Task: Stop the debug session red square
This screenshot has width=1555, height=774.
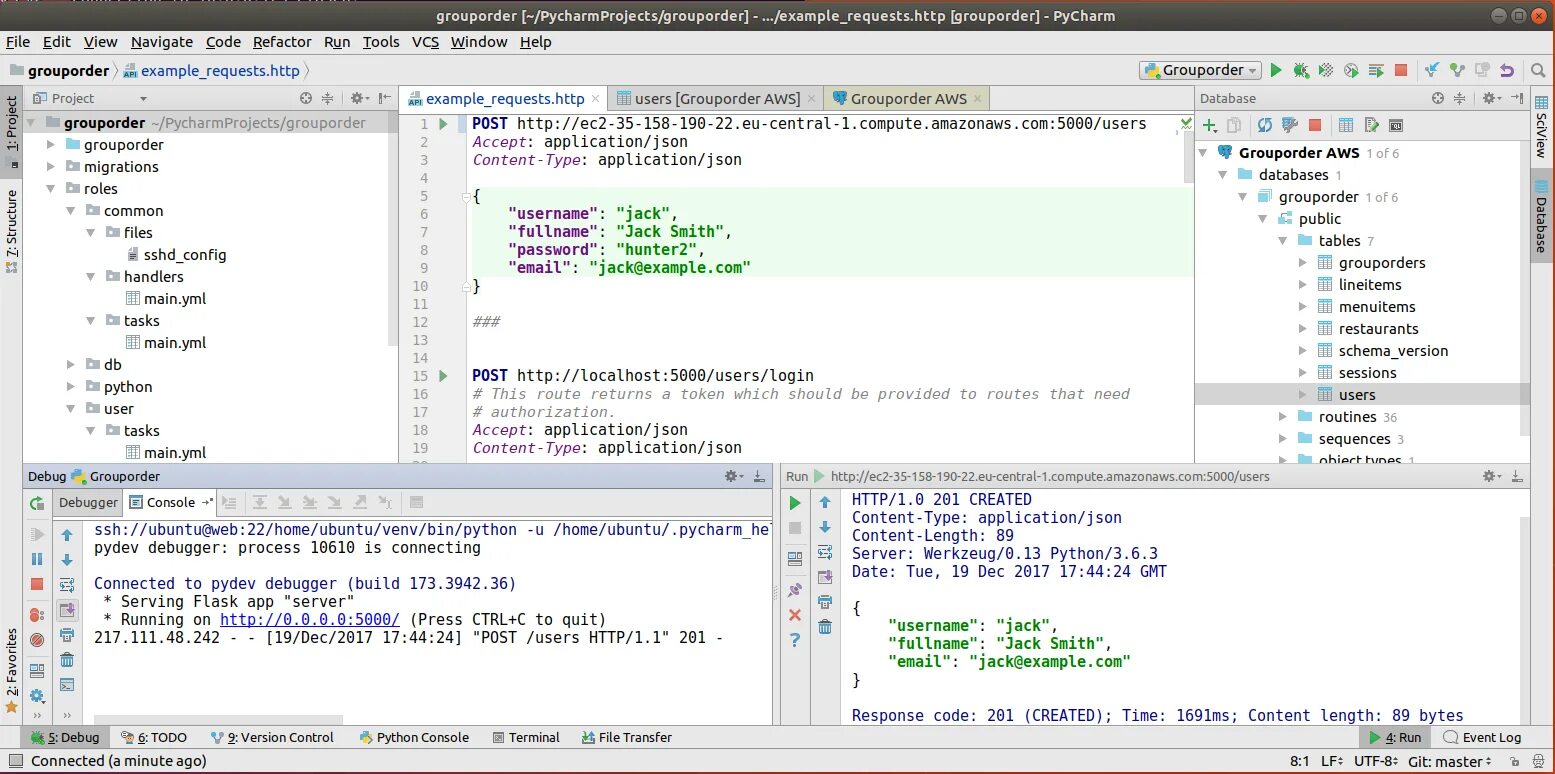Action: click(x=37, y=584)
